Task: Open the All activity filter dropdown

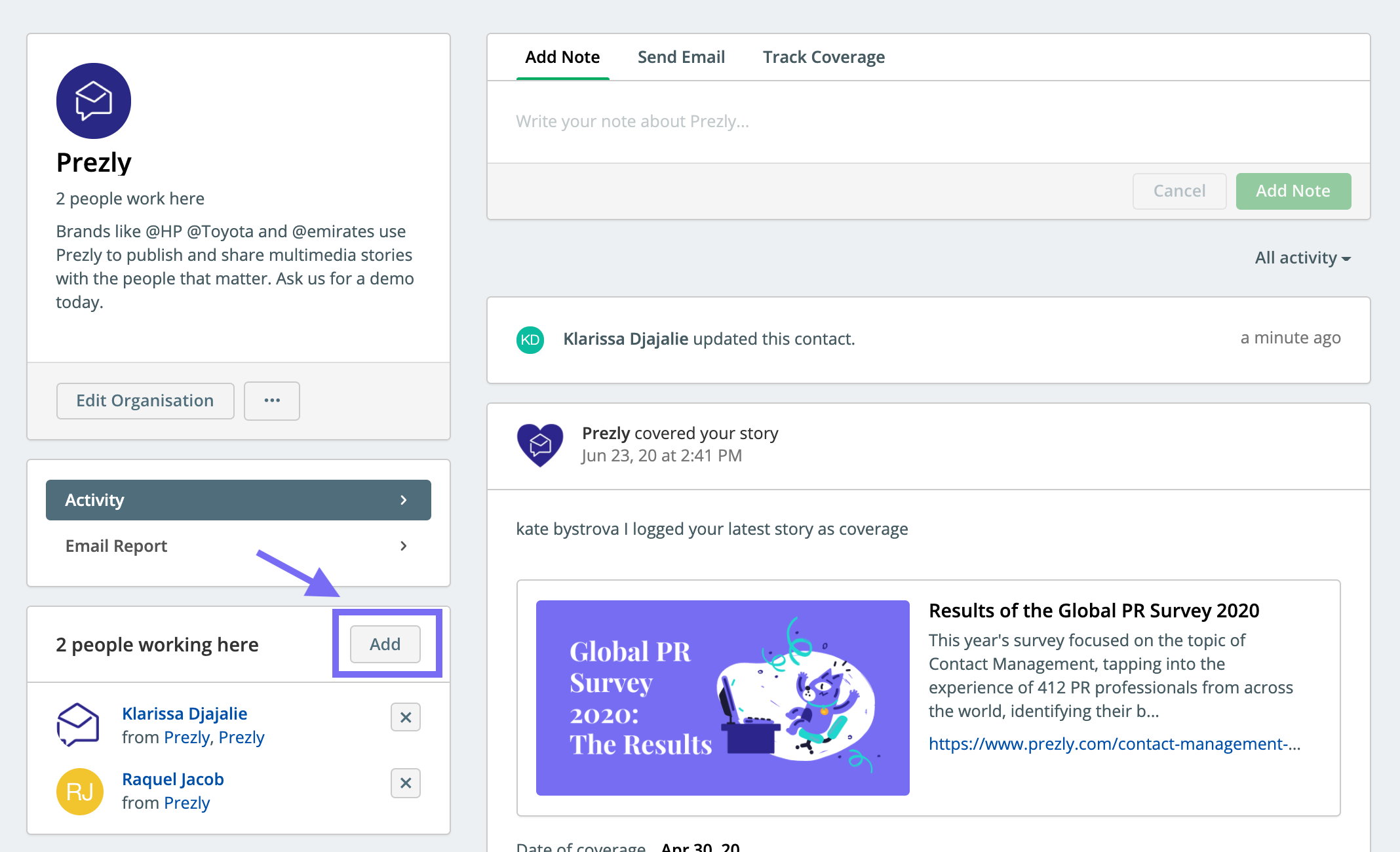Action: (x=1302, y=258)
